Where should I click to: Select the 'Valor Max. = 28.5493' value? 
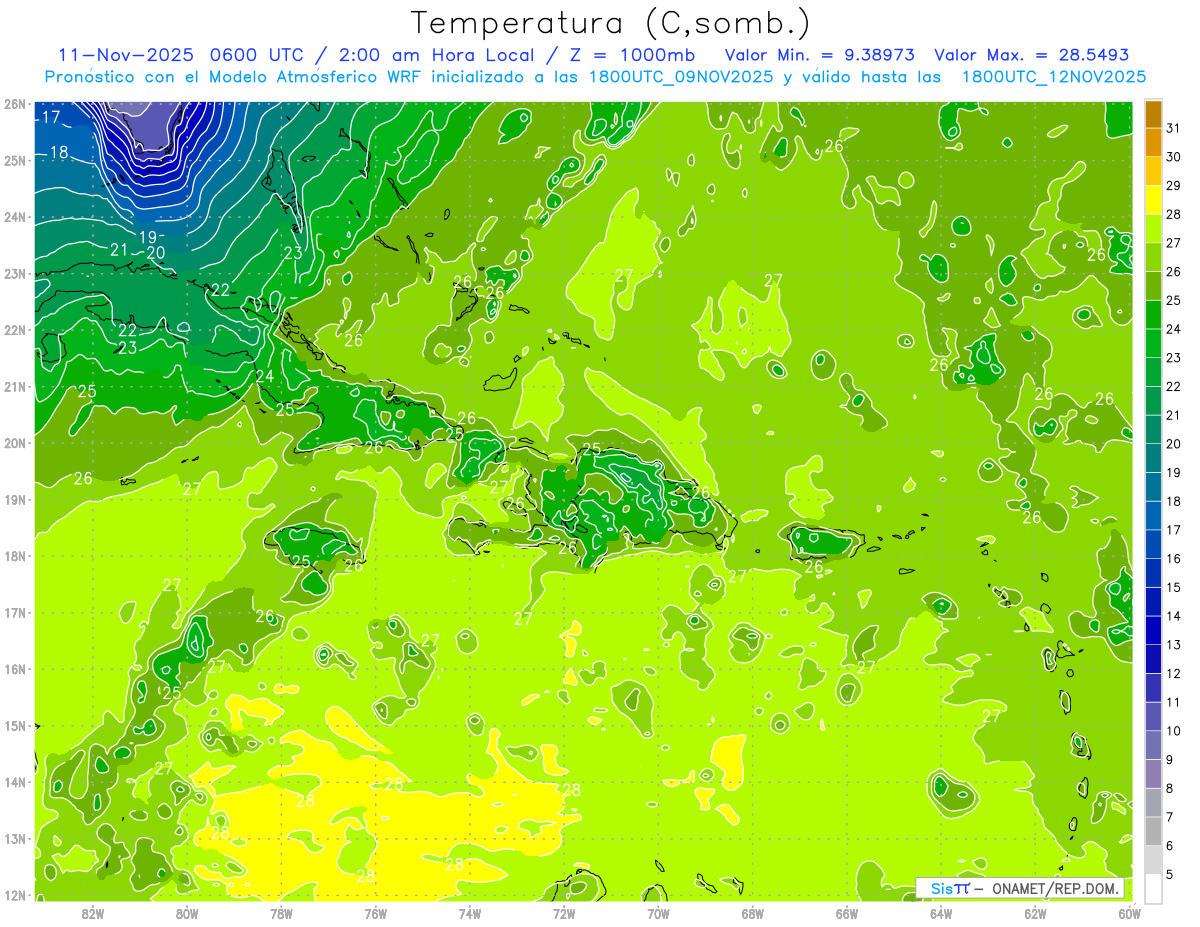click(x=1032, y=55)
